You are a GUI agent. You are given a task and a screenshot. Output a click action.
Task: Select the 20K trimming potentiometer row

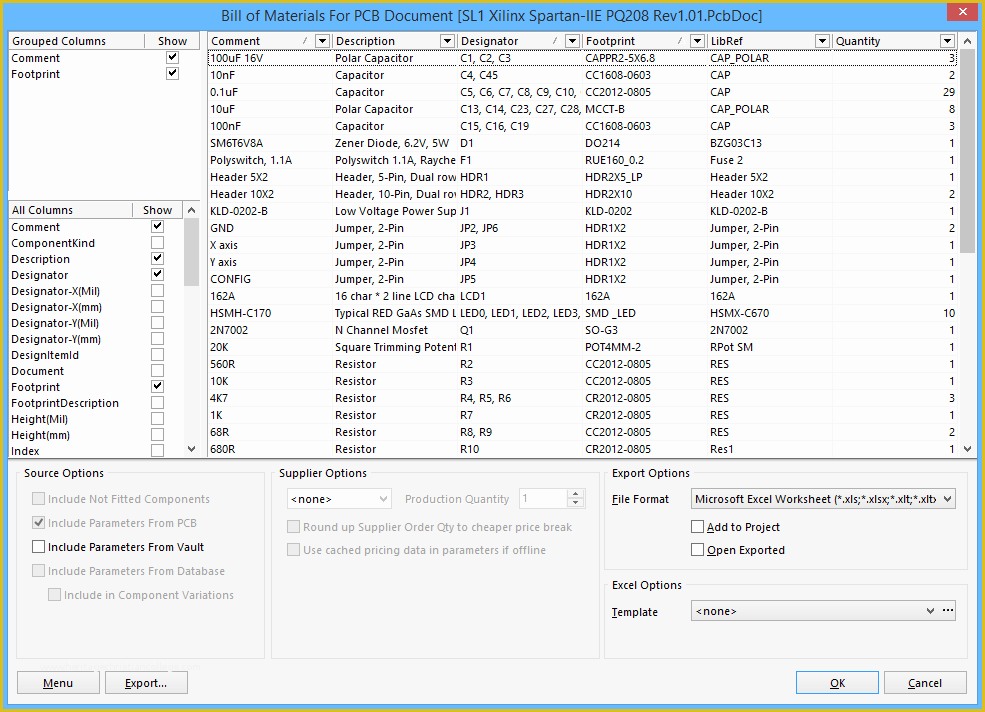point(582,346)
